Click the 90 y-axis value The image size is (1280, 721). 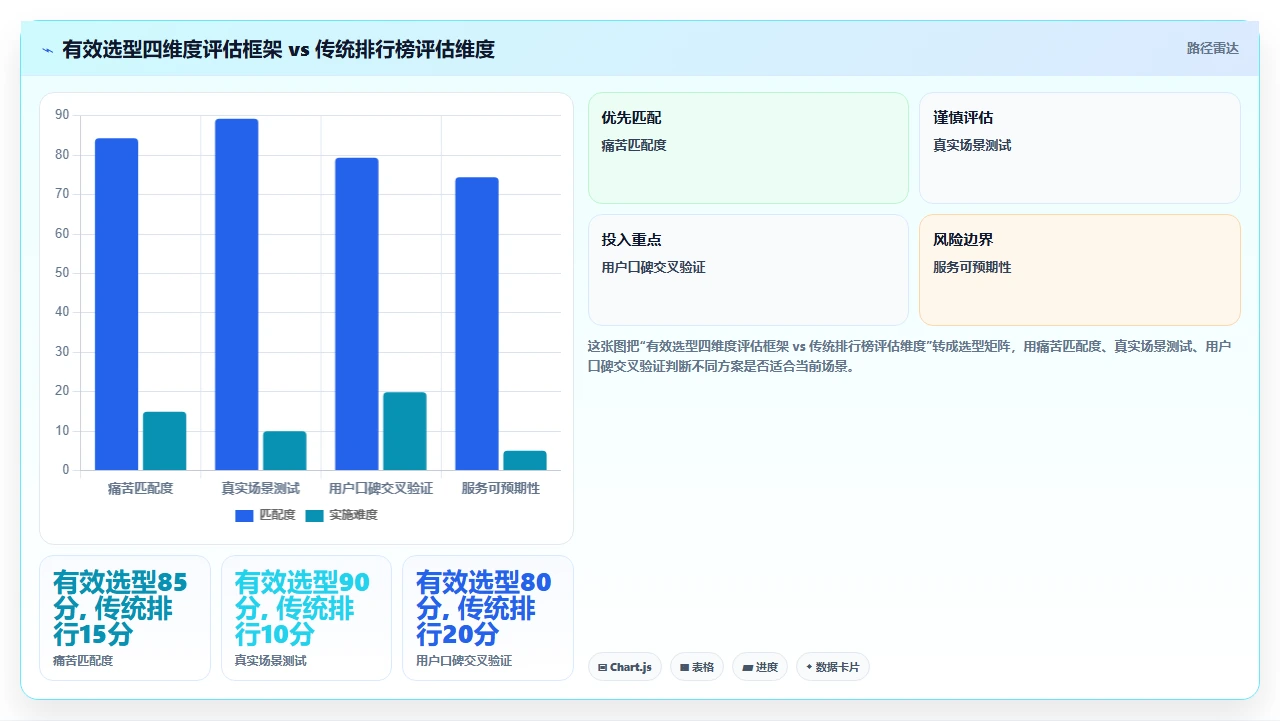(x=62, y=115)
